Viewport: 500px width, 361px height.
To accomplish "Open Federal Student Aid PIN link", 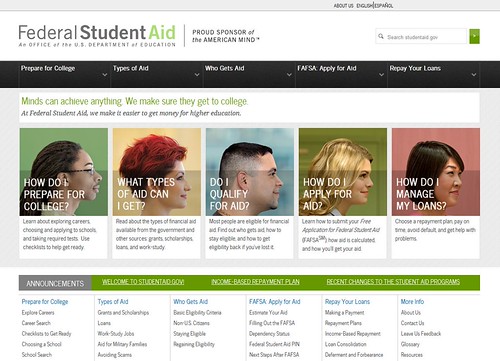I will [x=274, y=344].
